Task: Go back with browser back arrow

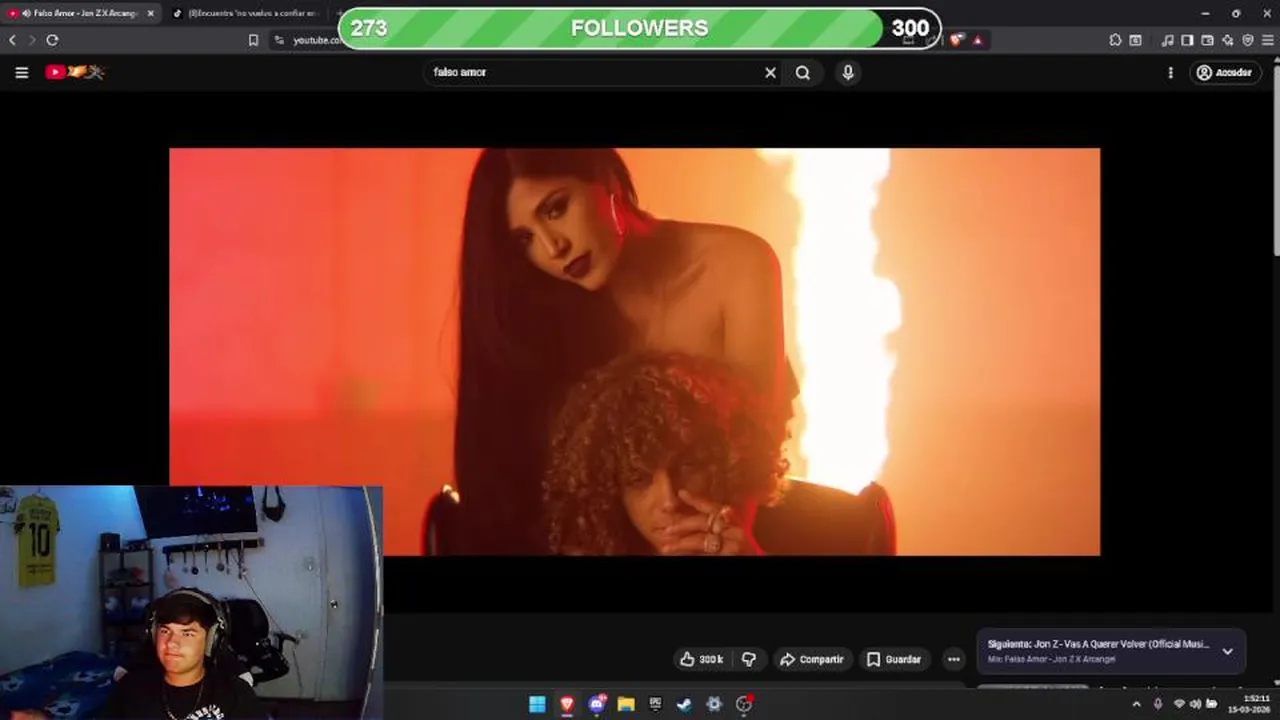Action: click(12, 40)
